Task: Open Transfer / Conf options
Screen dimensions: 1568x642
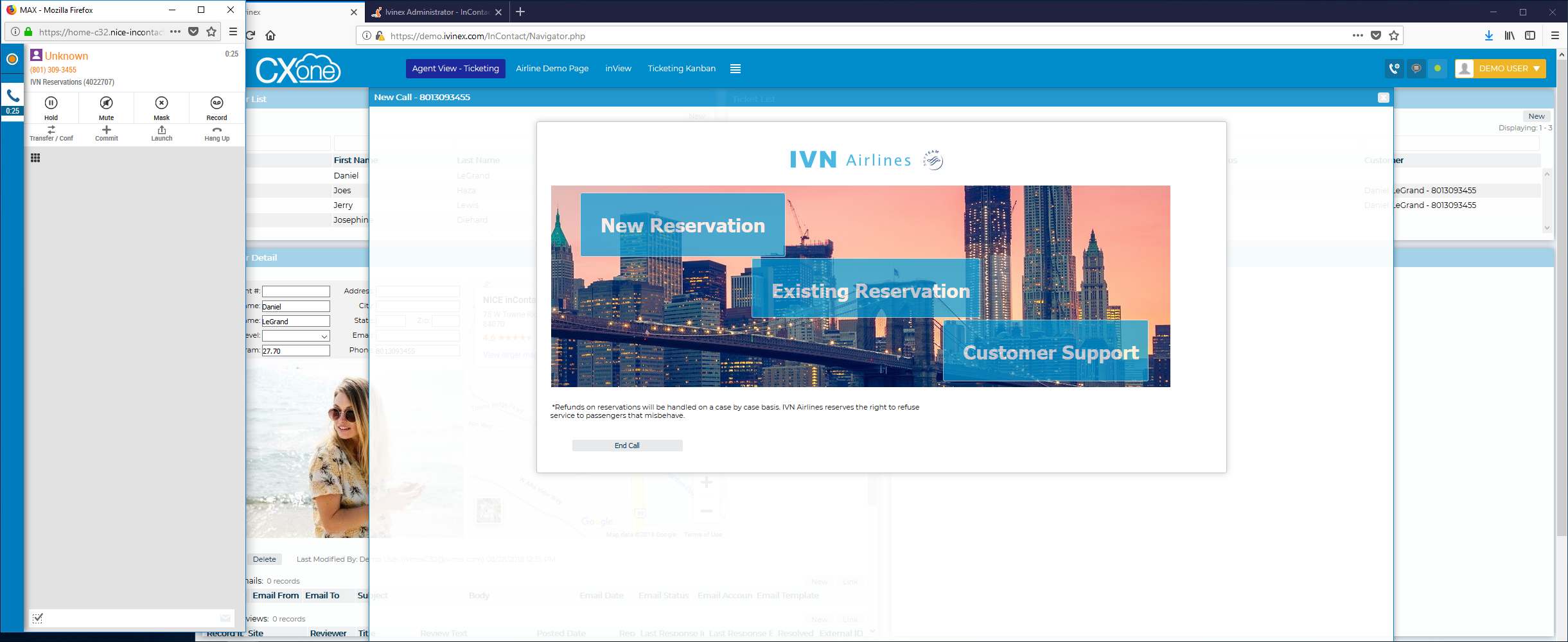Action: coord(51,134)
